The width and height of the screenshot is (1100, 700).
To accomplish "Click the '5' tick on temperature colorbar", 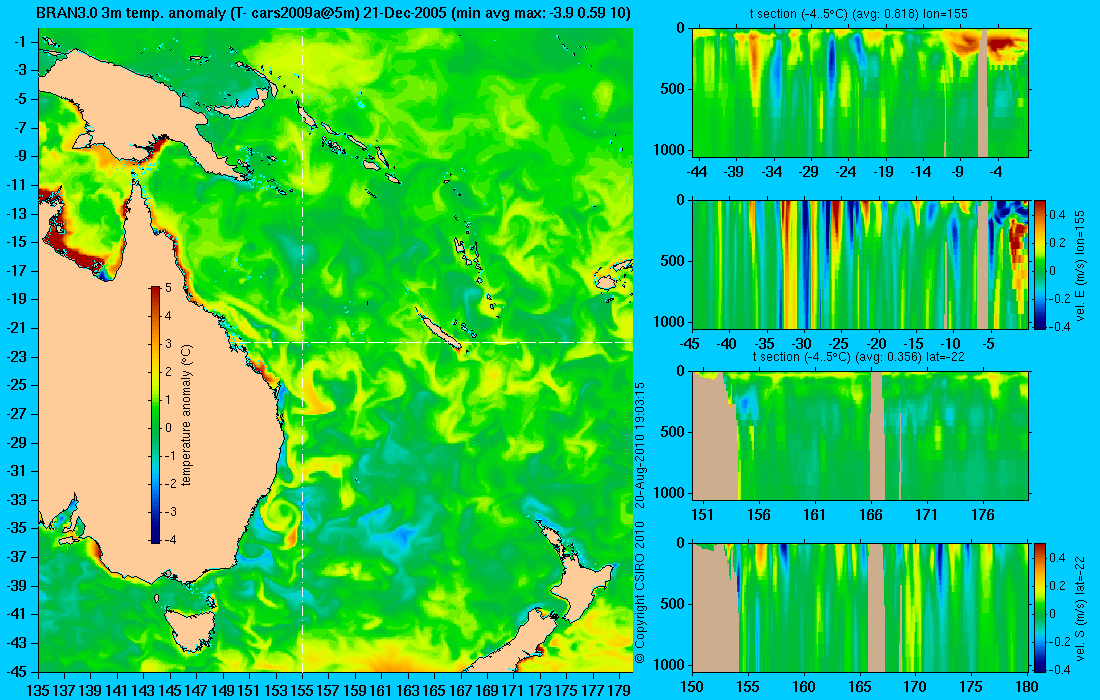I will (168, 288).
